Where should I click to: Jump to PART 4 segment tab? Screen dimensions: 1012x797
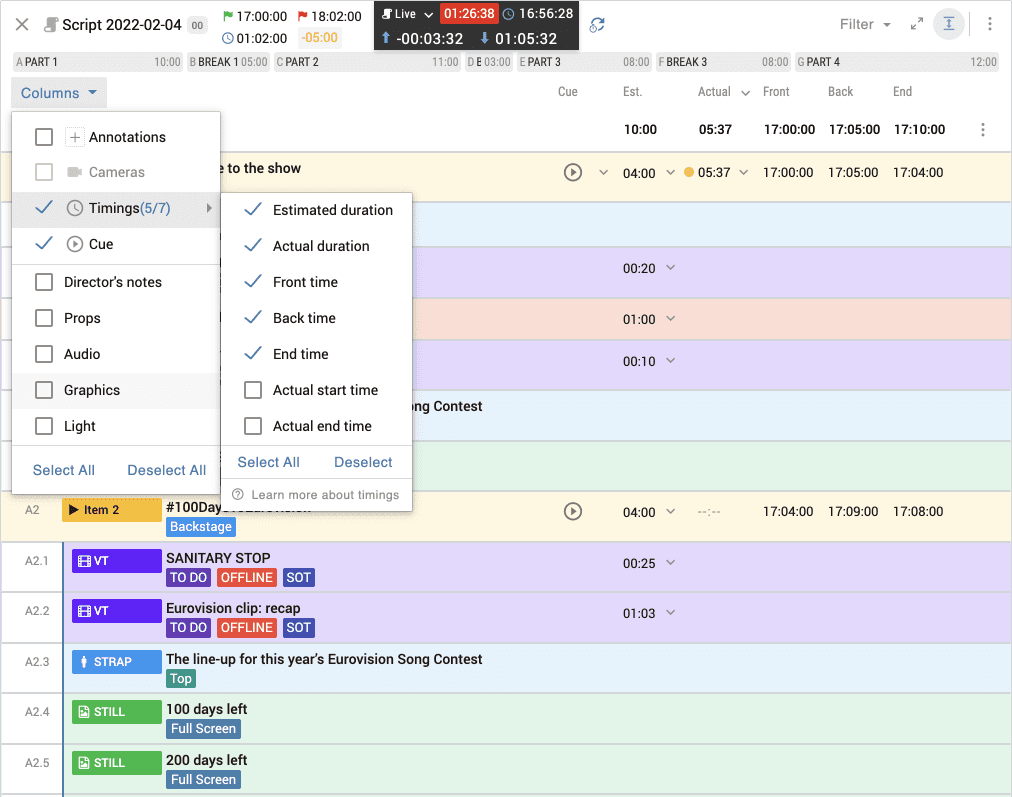[897, 62]
